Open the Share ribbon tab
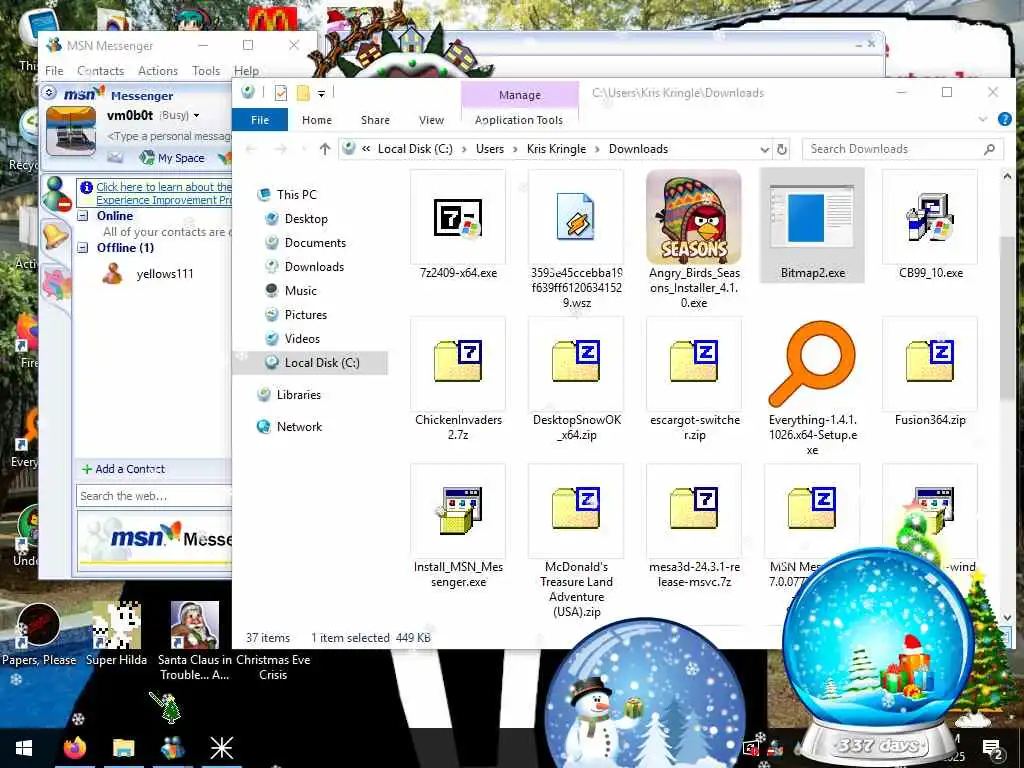The height and width of the screenshot is (768, 1024). [376, 120]
